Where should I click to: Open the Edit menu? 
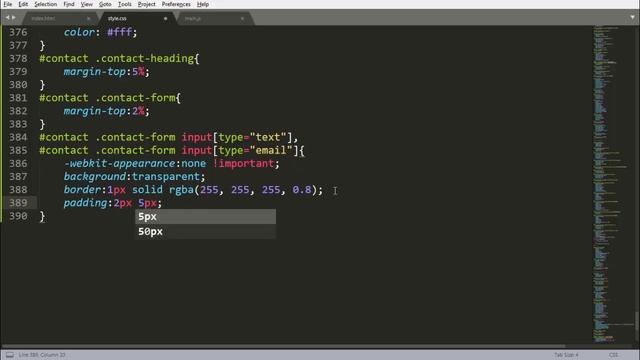[x=23, y=4]
